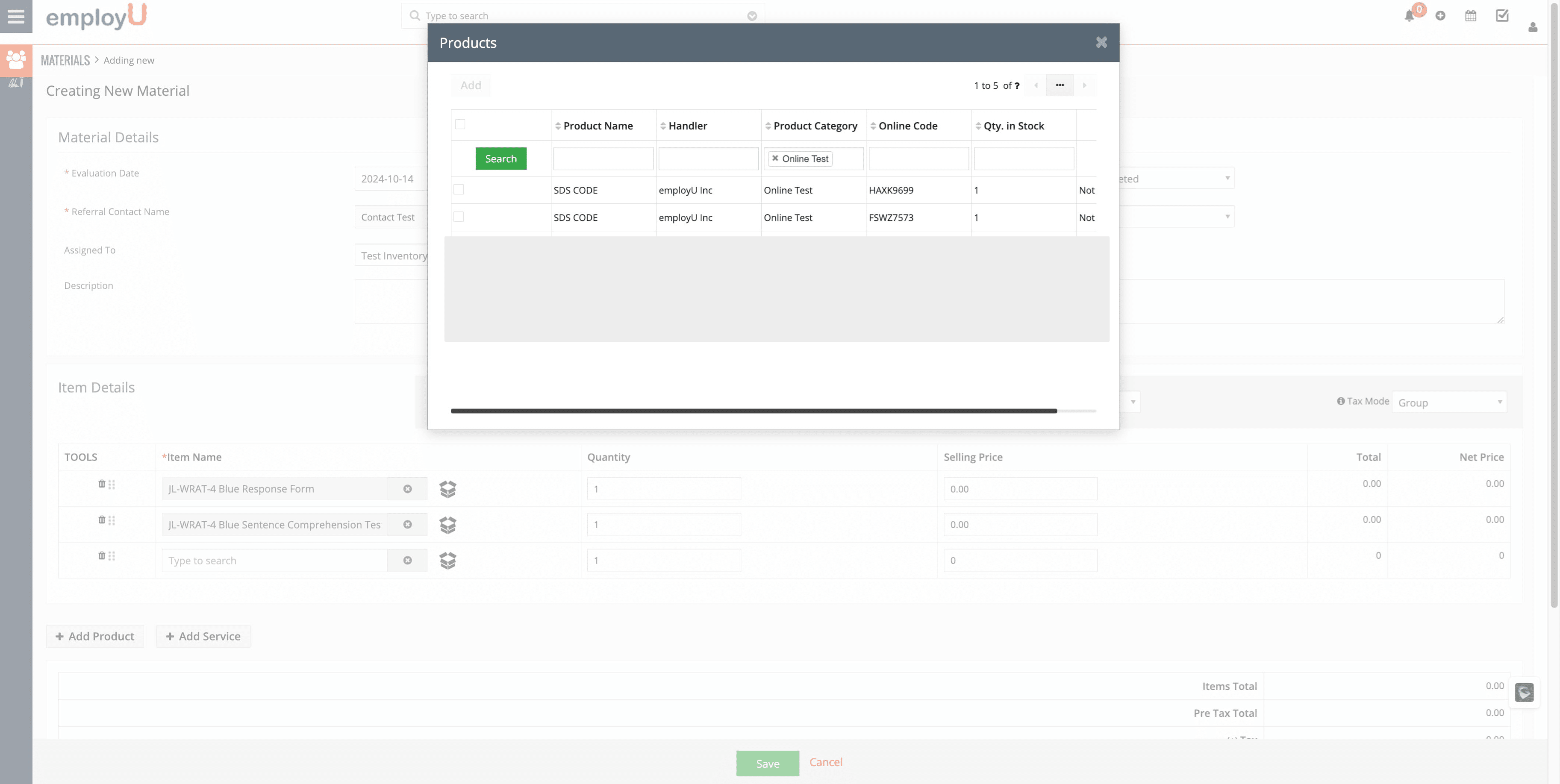Click the green Search button
The image size is (1560, 784).
(x=501, y=159)
